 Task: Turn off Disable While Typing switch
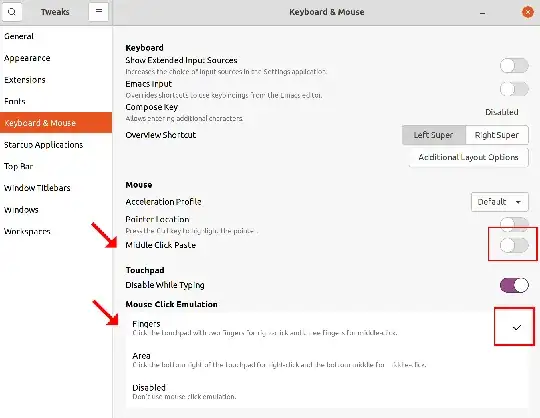[x=514, y=285]
